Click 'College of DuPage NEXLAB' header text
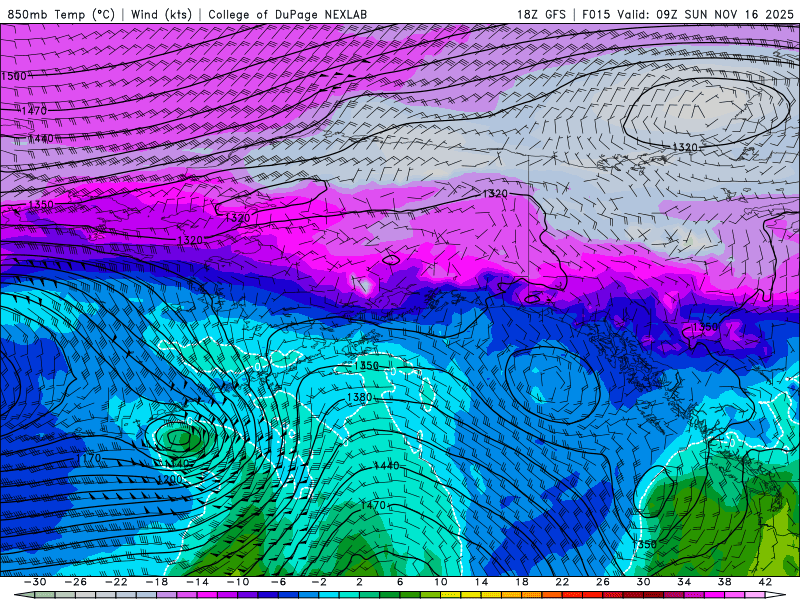 (x=287, y=14)
